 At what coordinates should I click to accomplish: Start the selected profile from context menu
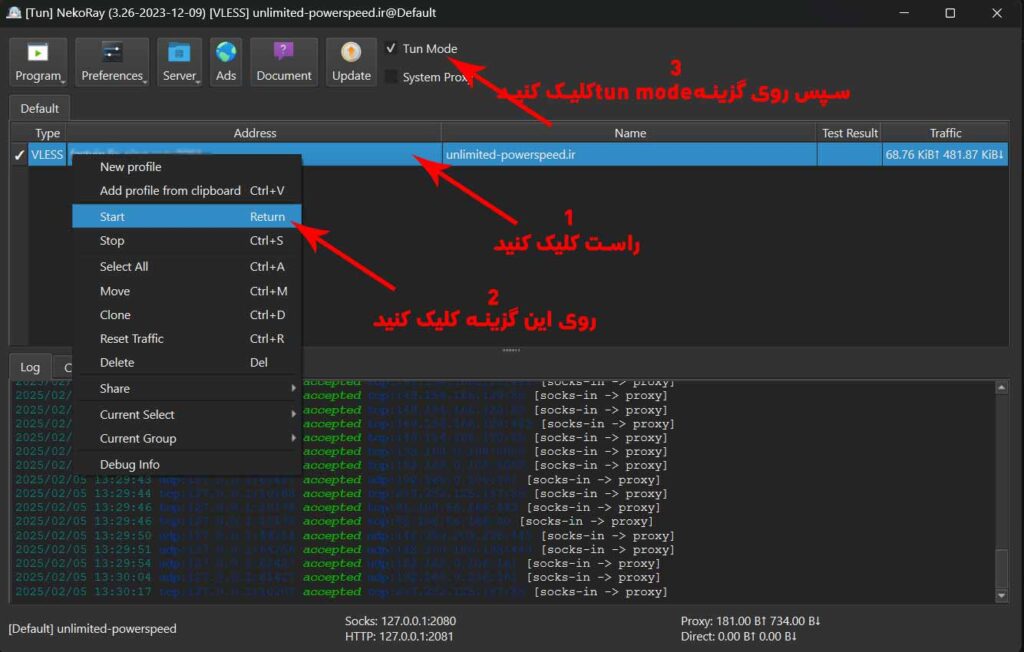click(112, 216)
